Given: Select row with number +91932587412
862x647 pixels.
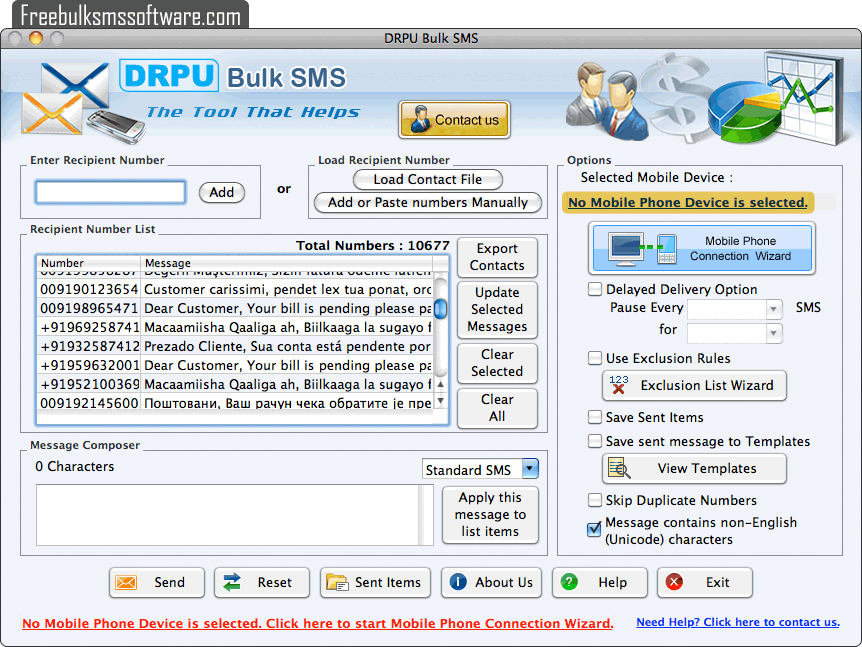Looking at the screenshot, I should 235,346.
